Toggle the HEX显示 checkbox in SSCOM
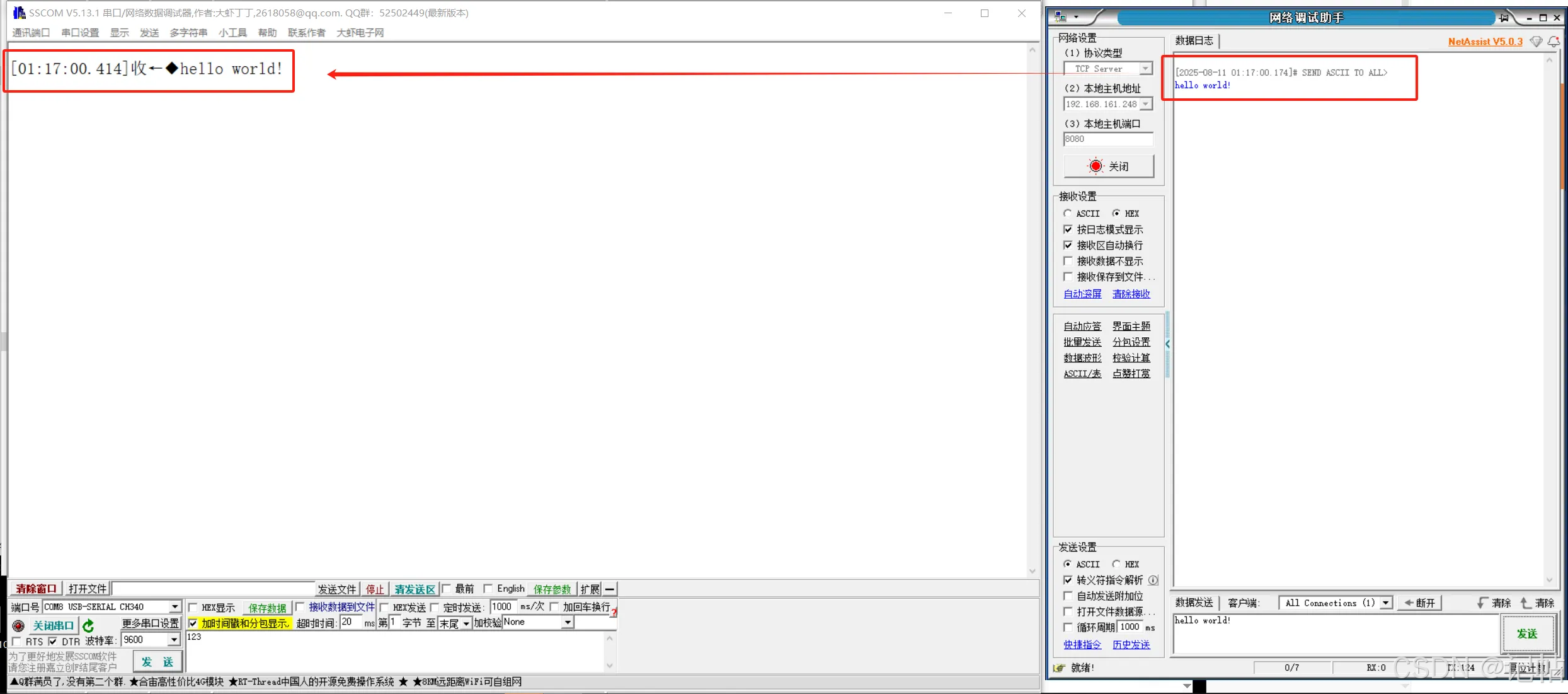 [x=193, y=608]
